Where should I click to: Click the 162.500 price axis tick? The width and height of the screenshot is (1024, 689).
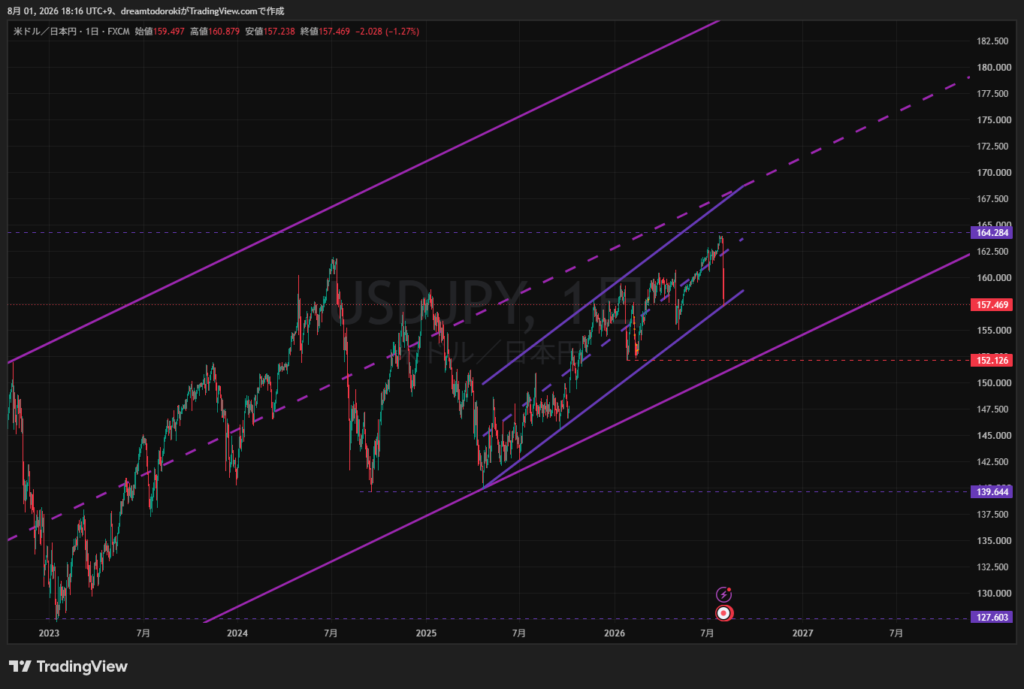coord(993,251)
